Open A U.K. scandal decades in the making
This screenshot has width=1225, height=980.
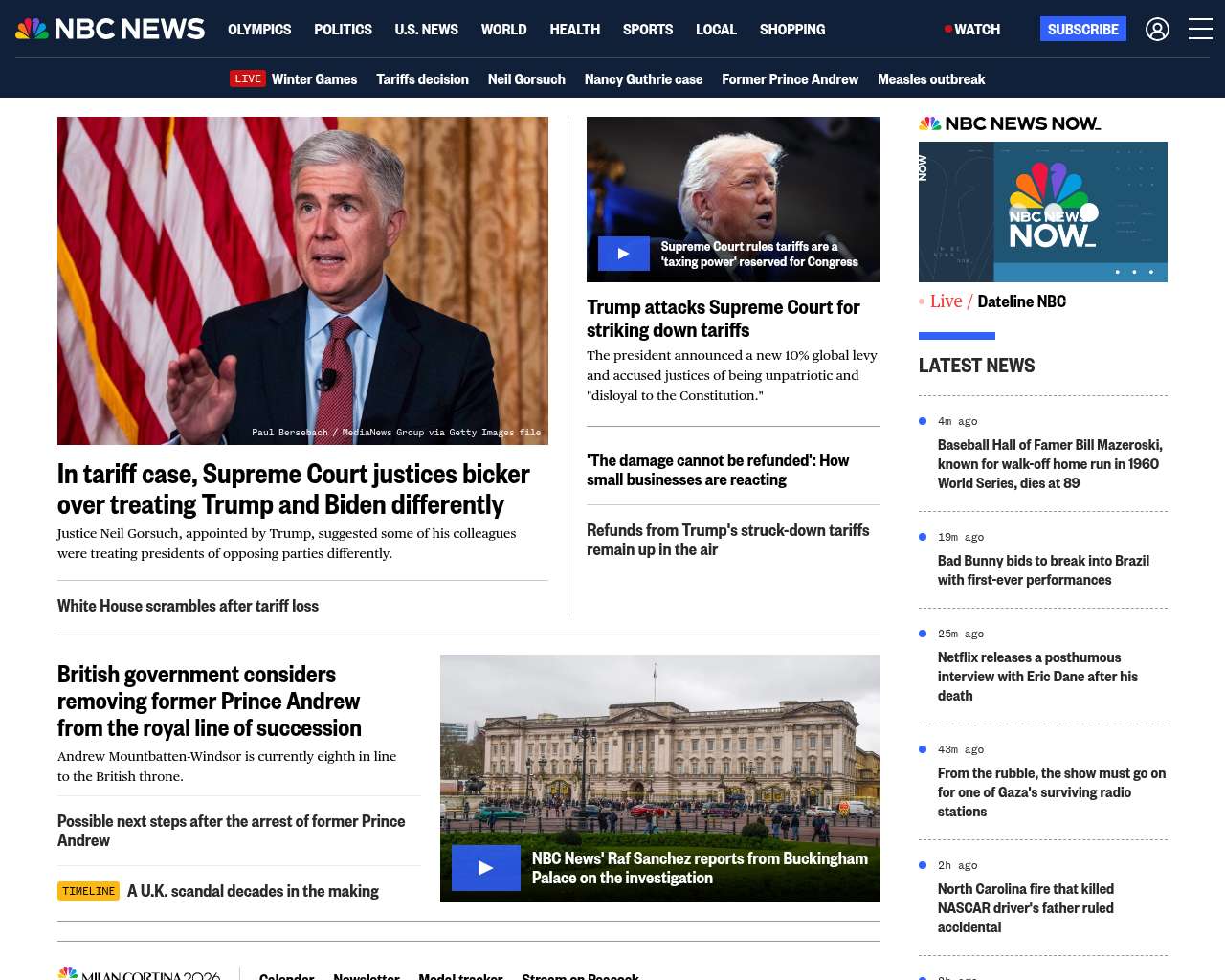tap(253, 891)
